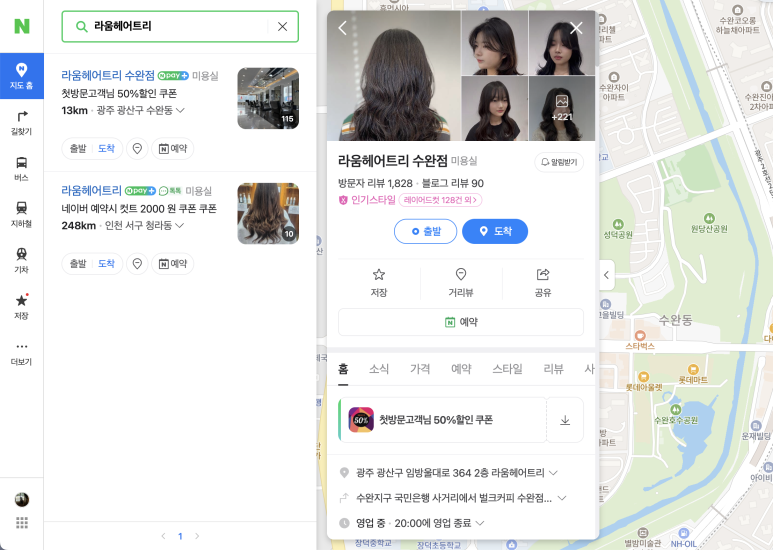Click location pin icon for 인천 result
Image resolution: width=773 pixels, height=550 pixels.
click(138, 264)
